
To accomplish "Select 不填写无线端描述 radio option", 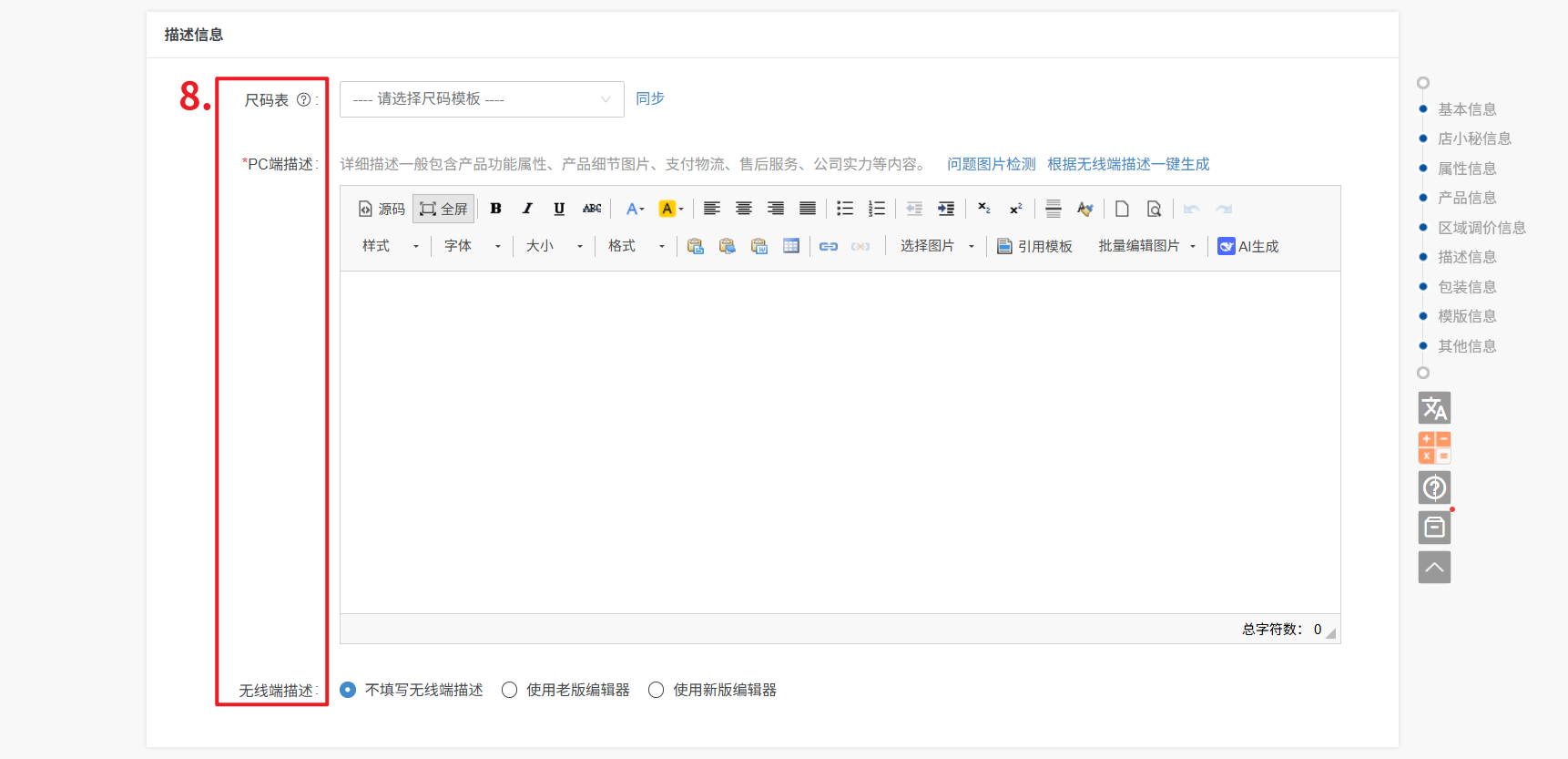I will coord(348,690).
